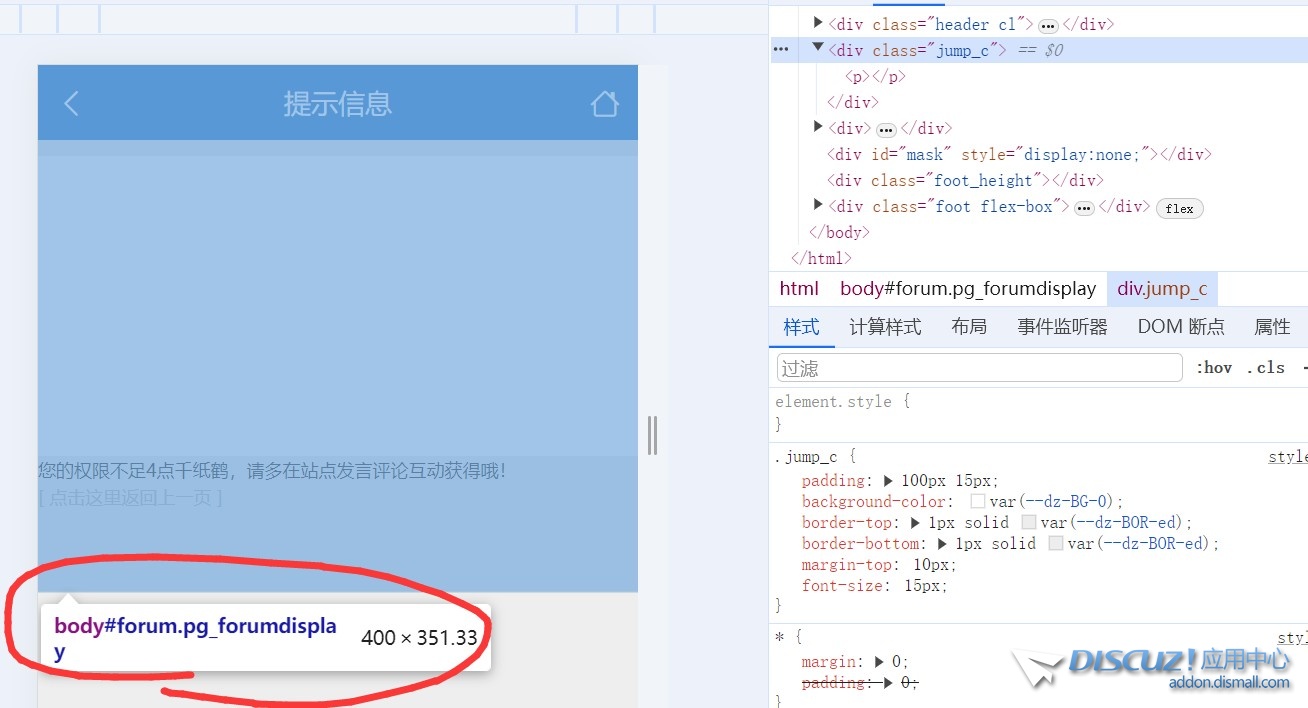Expand the div class foot flex-box node

click(x=818, y=204)
